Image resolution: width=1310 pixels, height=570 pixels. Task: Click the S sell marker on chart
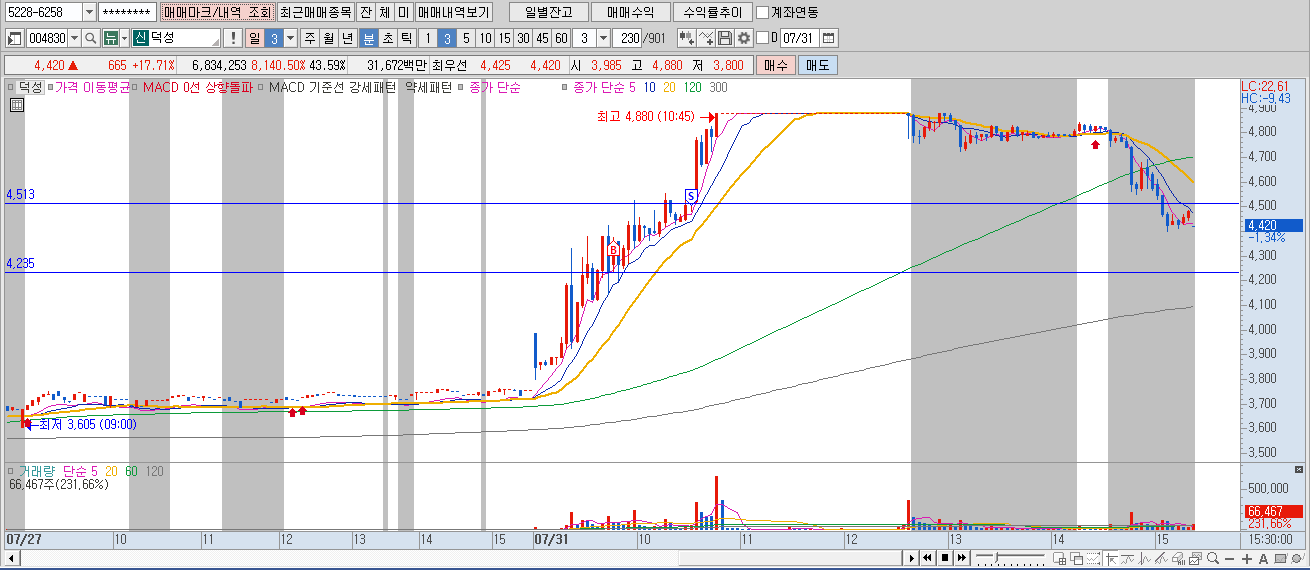690,195
